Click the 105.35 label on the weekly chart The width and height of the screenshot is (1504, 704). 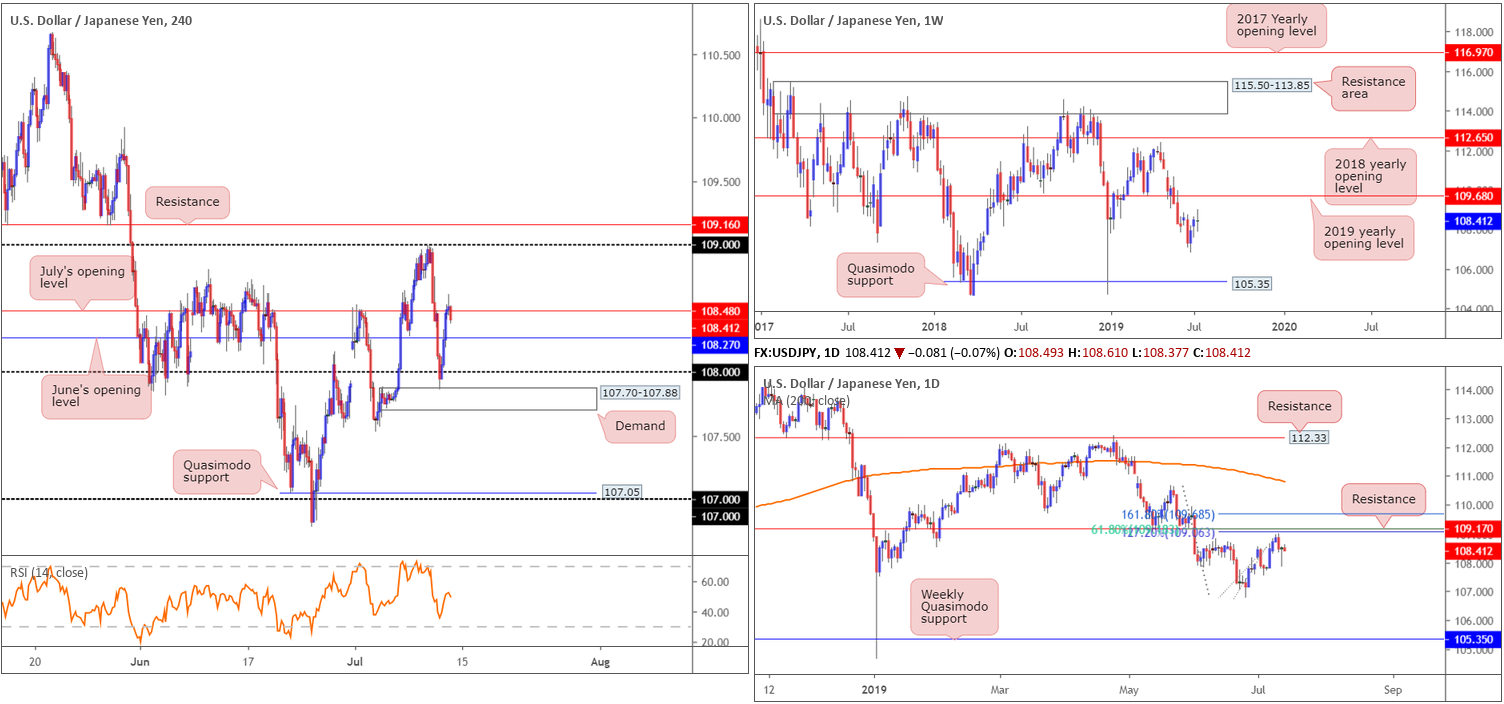[1251, 284]
